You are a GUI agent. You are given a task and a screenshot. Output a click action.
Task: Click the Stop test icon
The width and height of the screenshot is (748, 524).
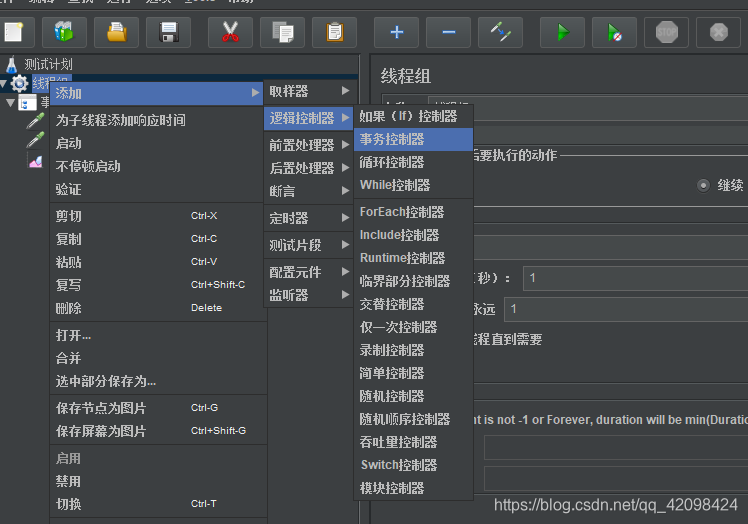pos(666,32)
